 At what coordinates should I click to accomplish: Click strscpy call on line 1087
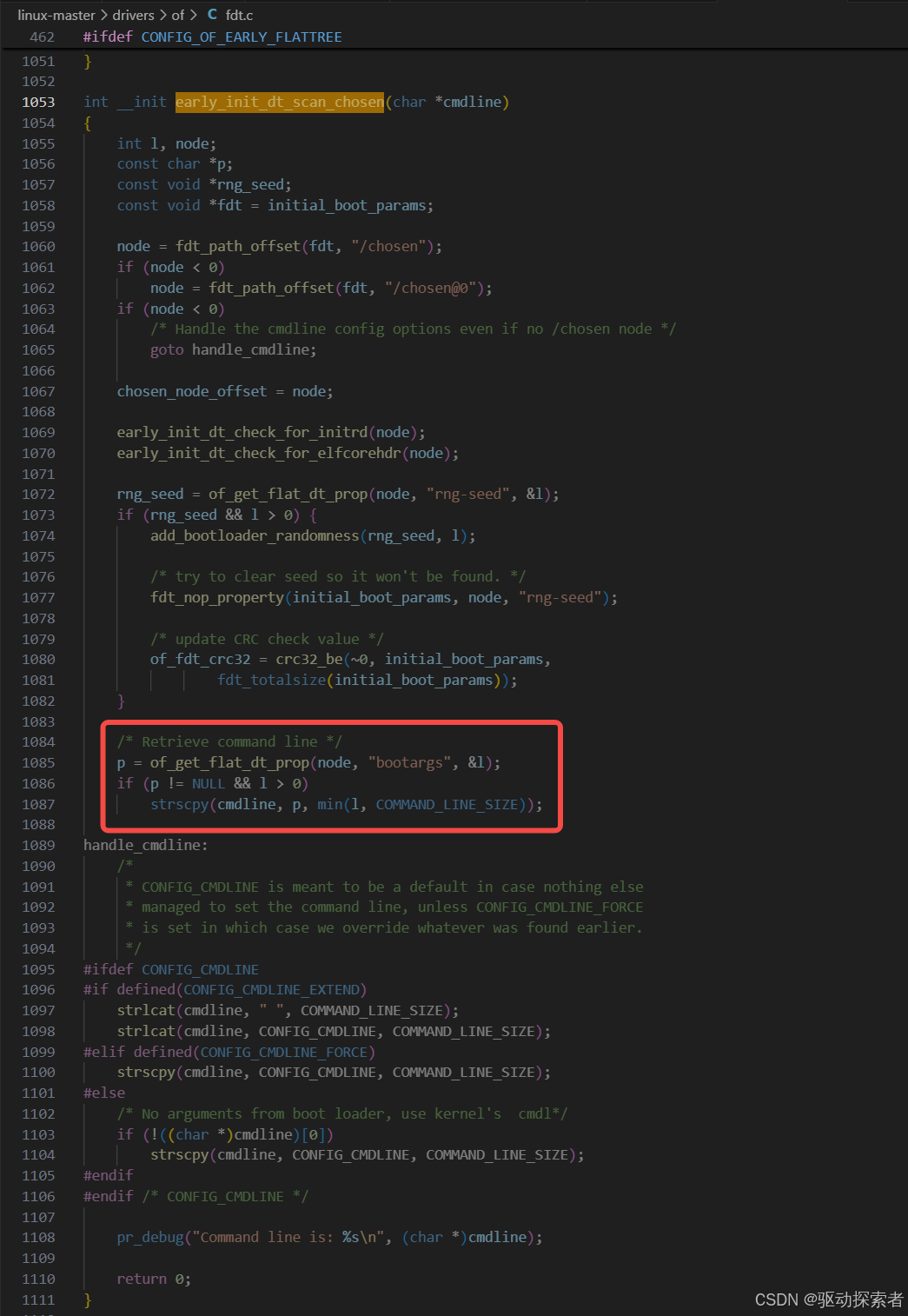347,805
